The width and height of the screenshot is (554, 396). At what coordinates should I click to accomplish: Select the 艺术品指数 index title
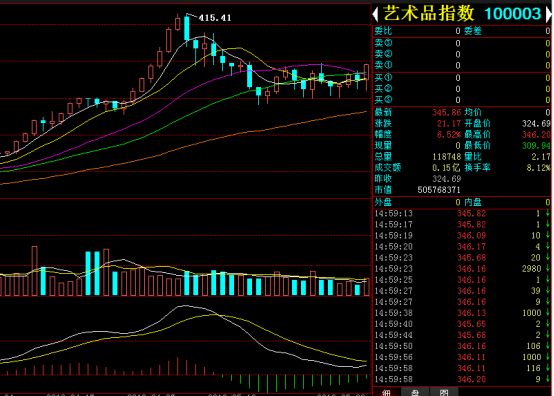click(x=429, y=13)
